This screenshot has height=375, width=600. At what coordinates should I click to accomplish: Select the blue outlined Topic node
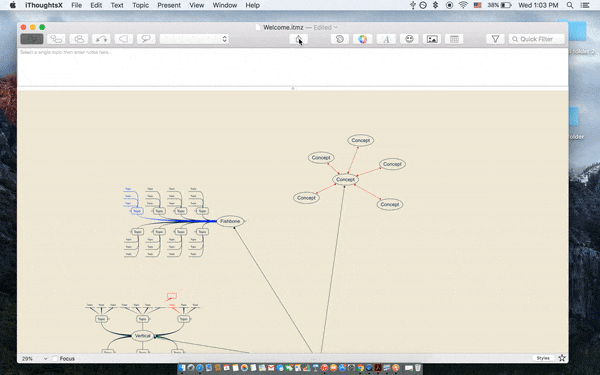click(137, 211)
